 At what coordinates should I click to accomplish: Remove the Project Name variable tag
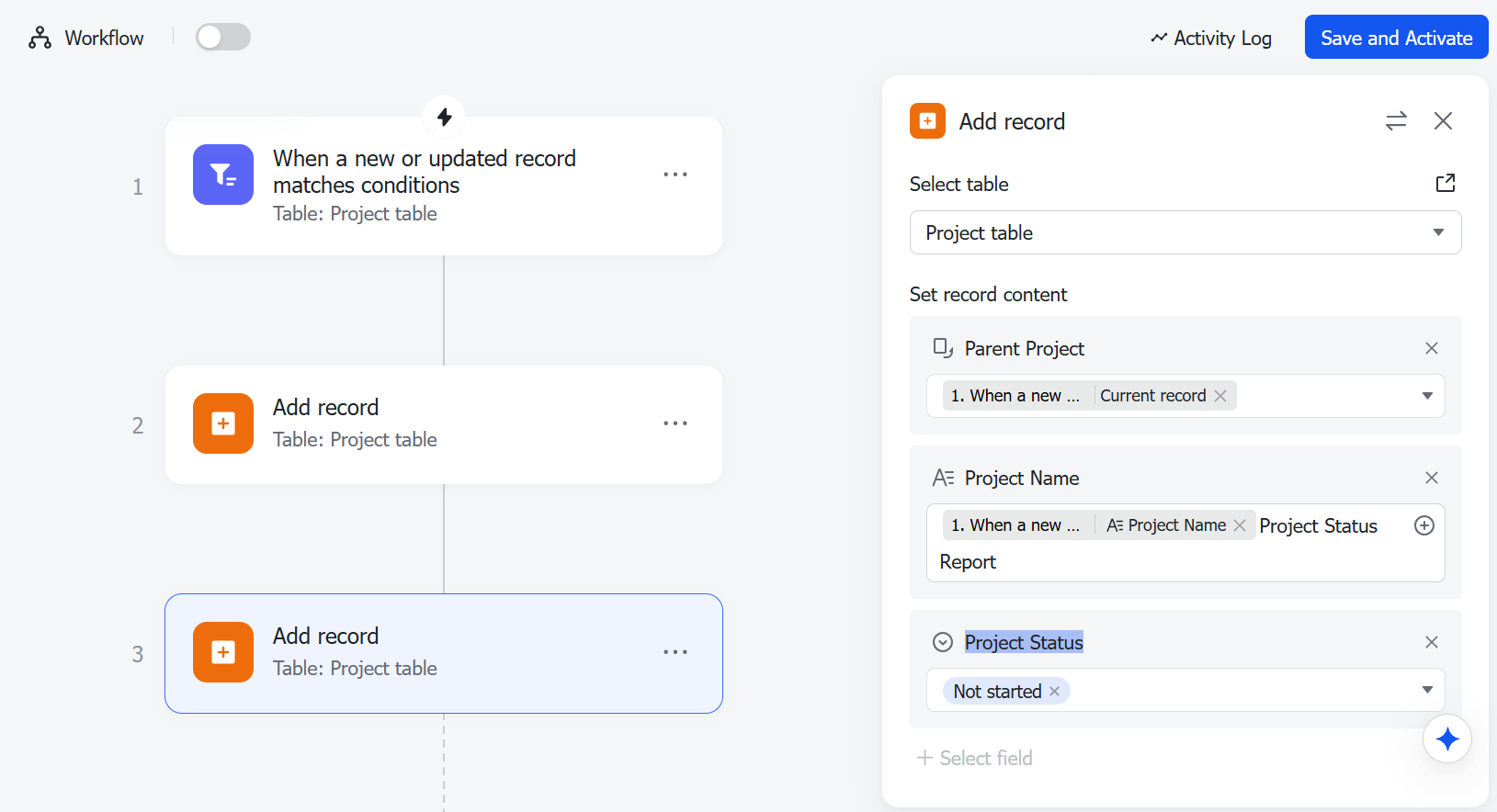point(1240,525)
